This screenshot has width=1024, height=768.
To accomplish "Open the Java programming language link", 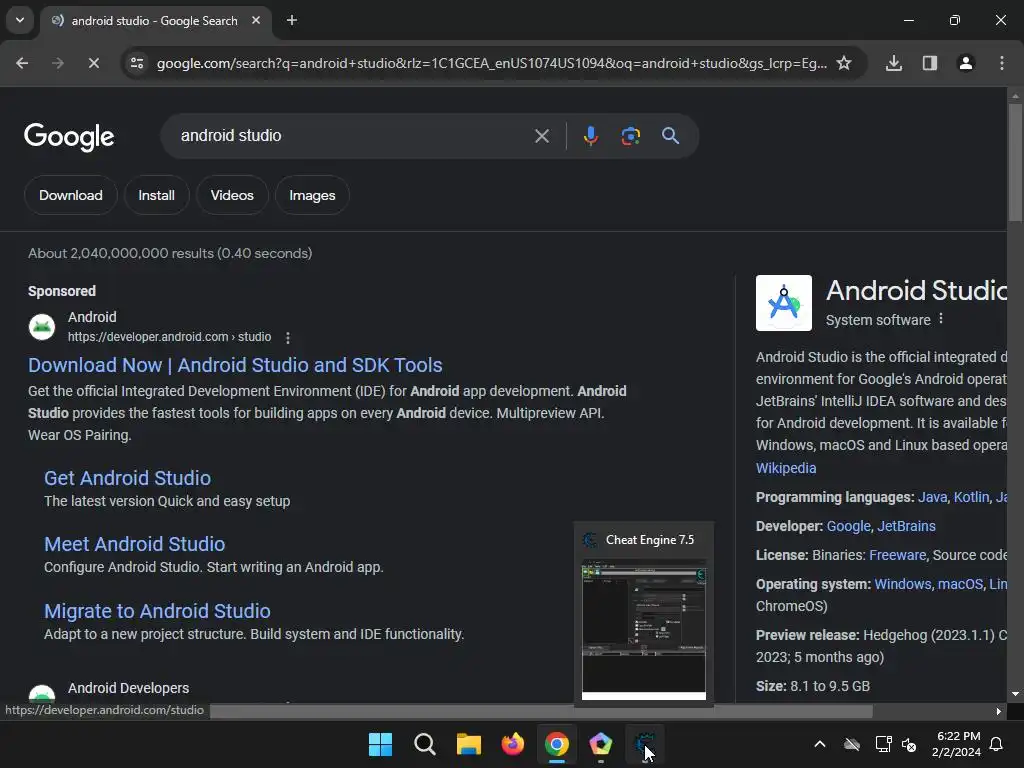I will [933, 497].
